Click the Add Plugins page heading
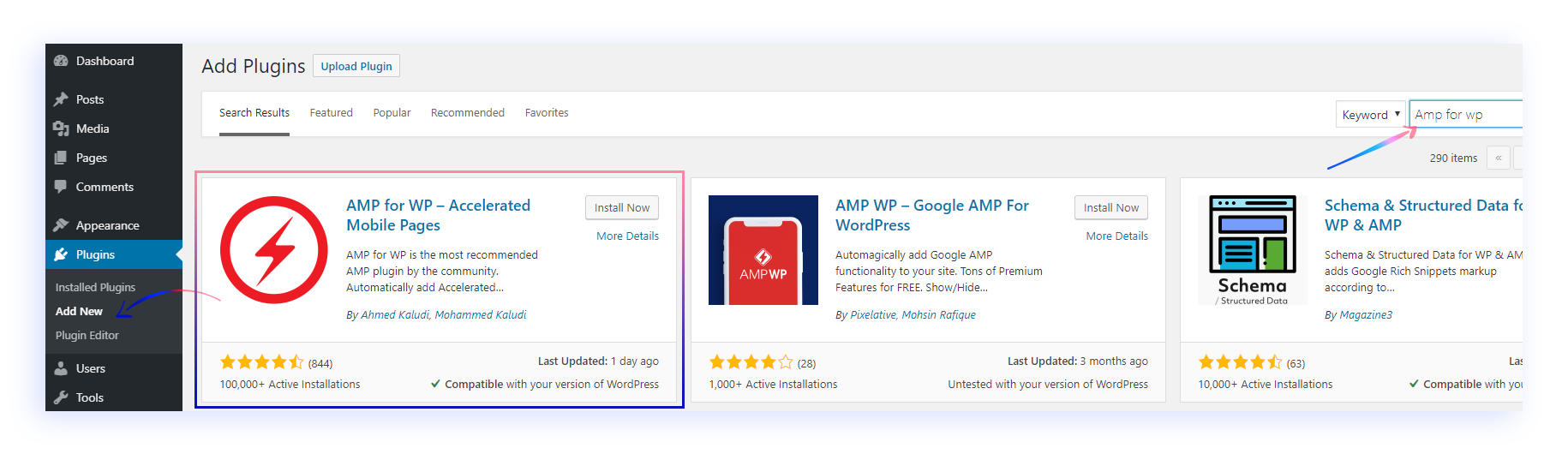 tap(254, 66)
